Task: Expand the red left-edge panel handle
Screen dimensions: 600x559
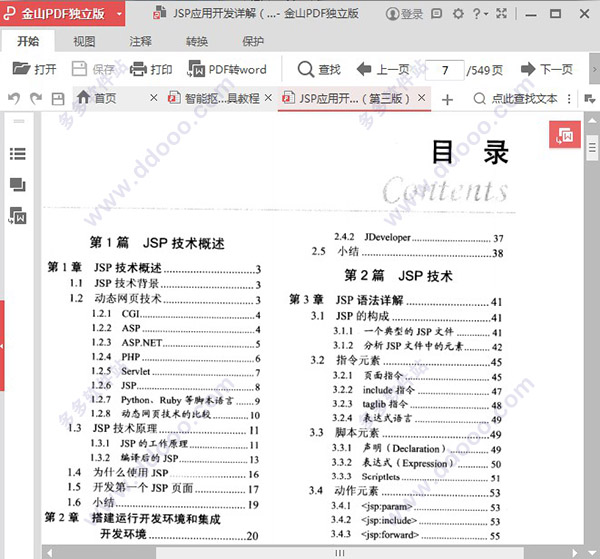Action: pos(2,346)
